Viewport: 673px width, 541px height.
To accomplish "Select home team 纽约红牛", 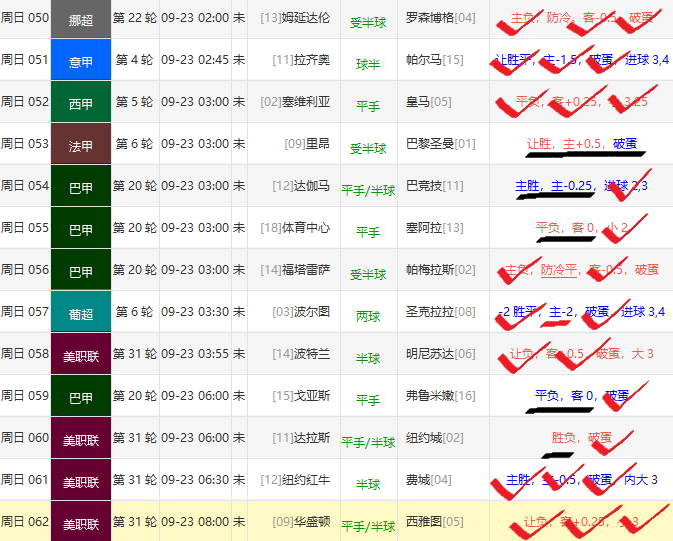I will coord(302,480).
